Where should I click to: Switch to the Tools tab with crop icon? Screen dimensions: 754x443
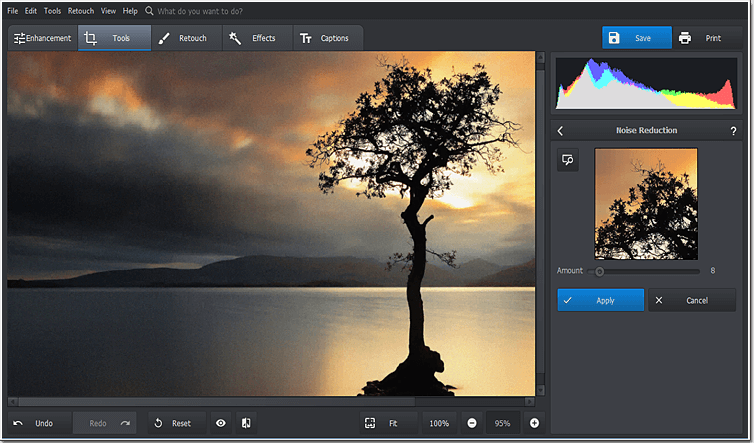click(114, 38)
